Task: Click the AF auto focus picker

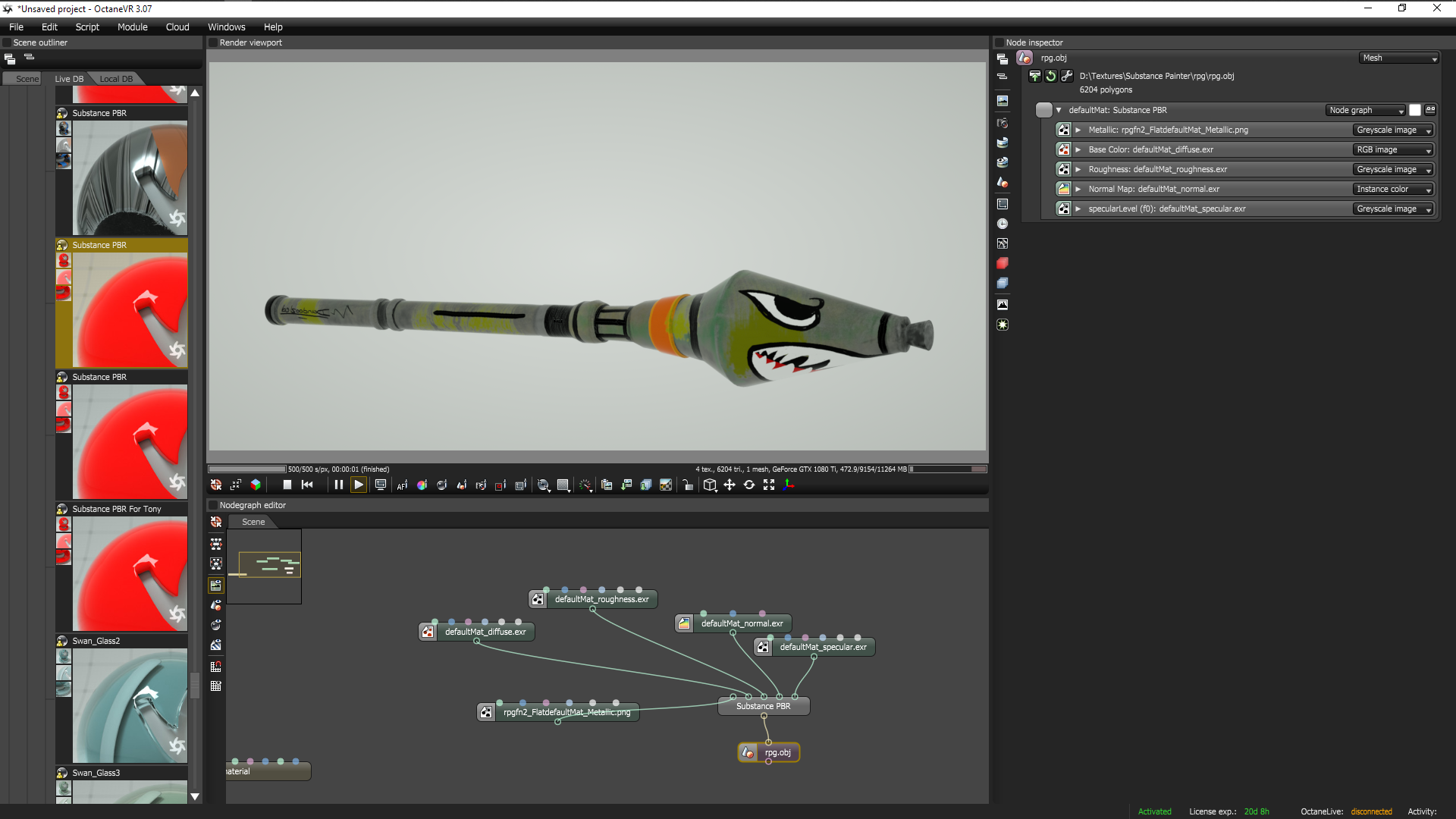Action: (402, 485)
